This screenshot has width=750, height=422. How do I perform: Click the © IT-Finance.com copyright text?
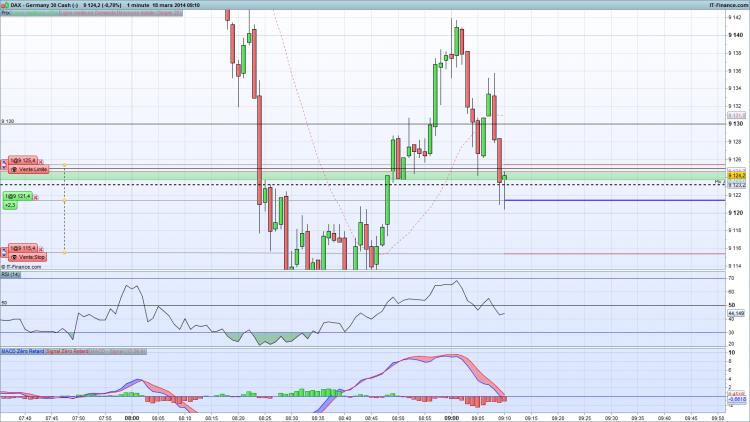tap(21, 267)
